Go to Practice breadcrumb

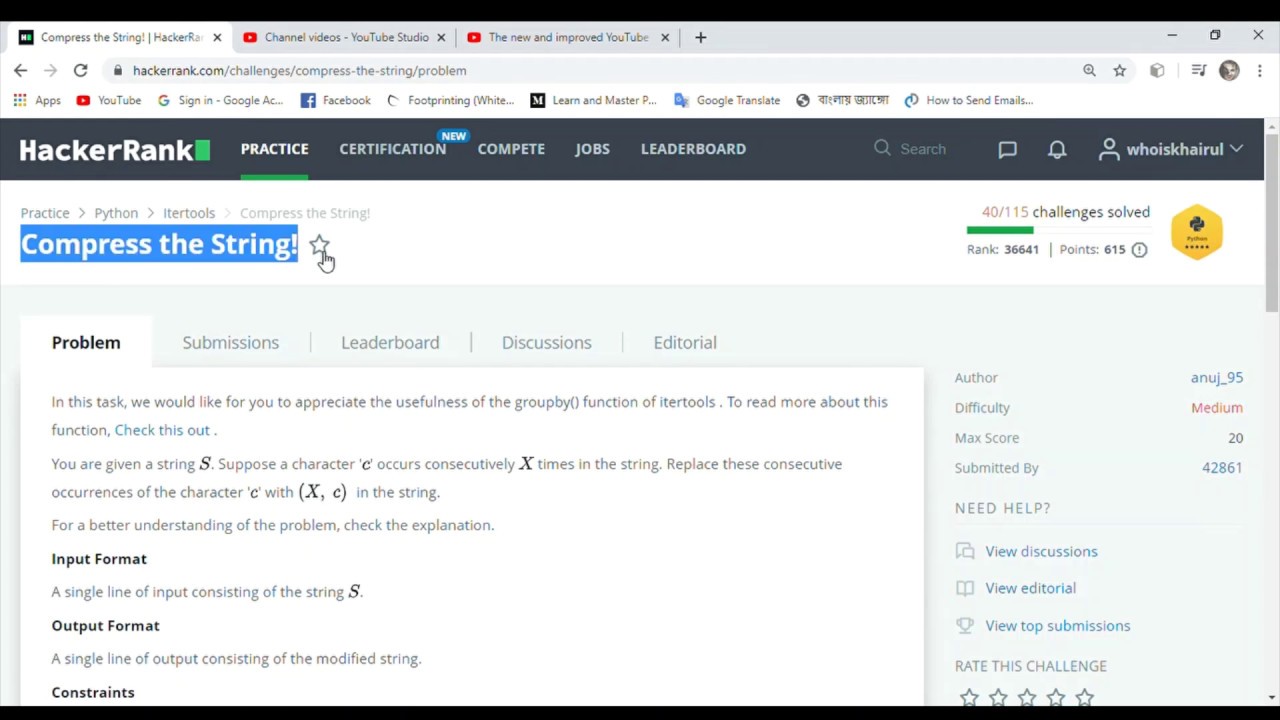45,213
